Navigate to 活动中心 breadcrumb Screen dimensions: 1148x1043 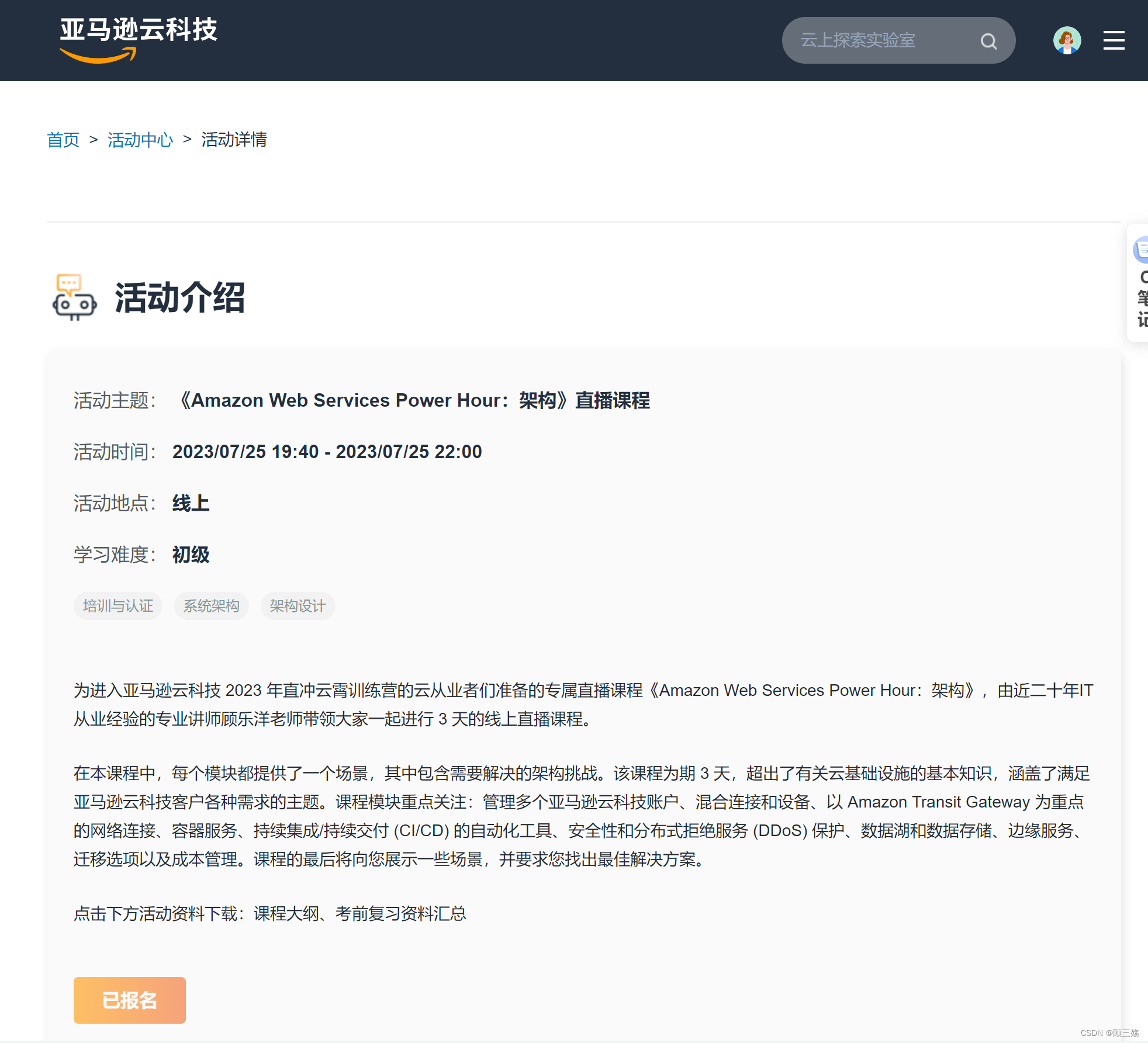[x=140, y=140]
